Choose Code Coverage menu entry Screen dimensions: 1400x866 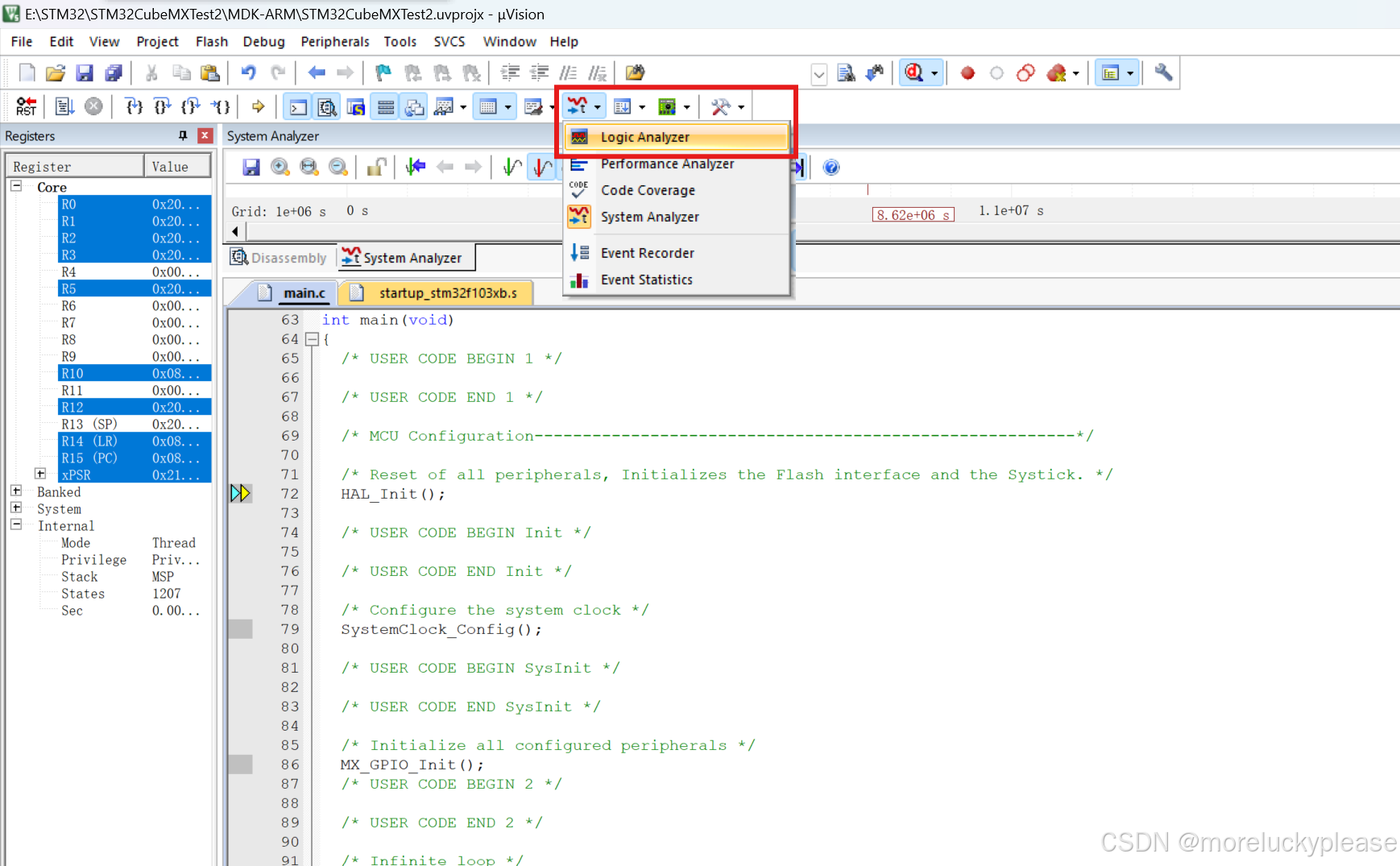click(676, 190)
